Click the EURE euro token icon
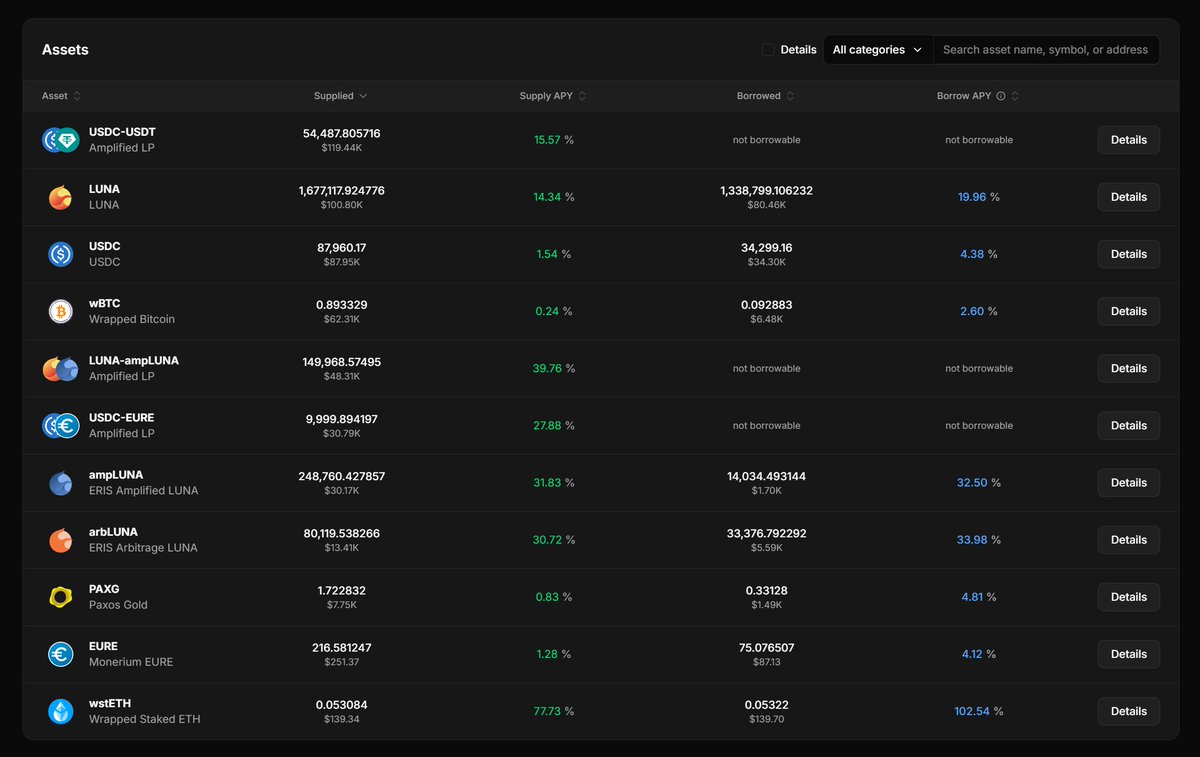Viewport: 1200px width, 757px height. click(x=60, y=654)
